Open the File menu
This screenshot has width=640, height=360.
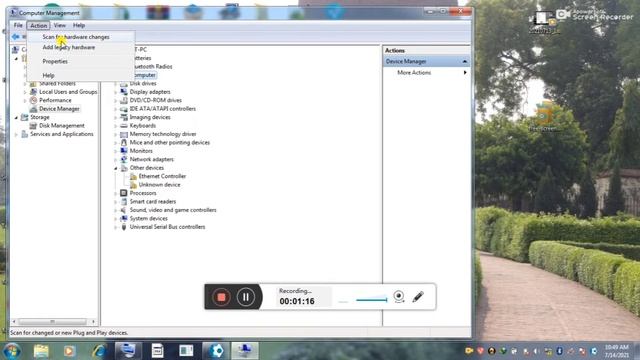point(18,25)
